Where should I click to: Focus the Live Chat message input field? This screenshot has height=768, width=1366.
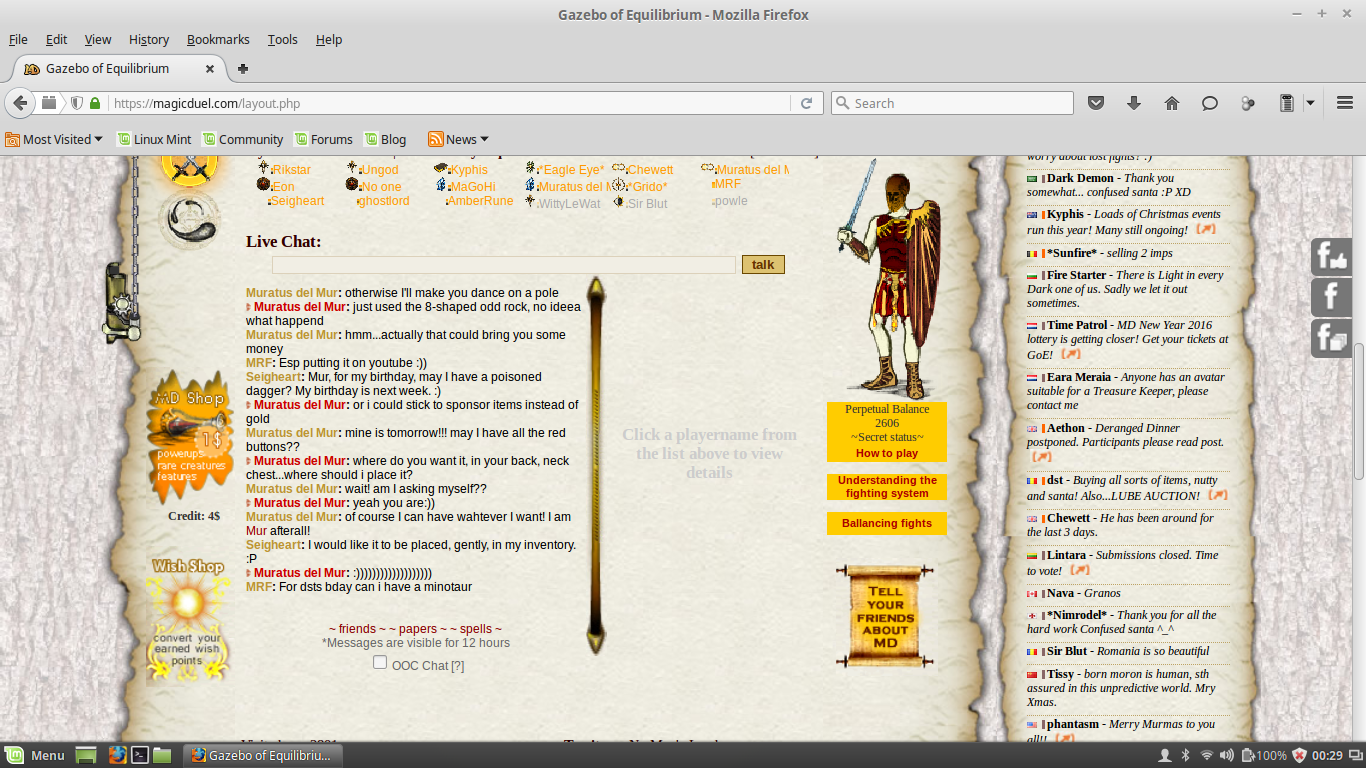click(x=504, y=265)
